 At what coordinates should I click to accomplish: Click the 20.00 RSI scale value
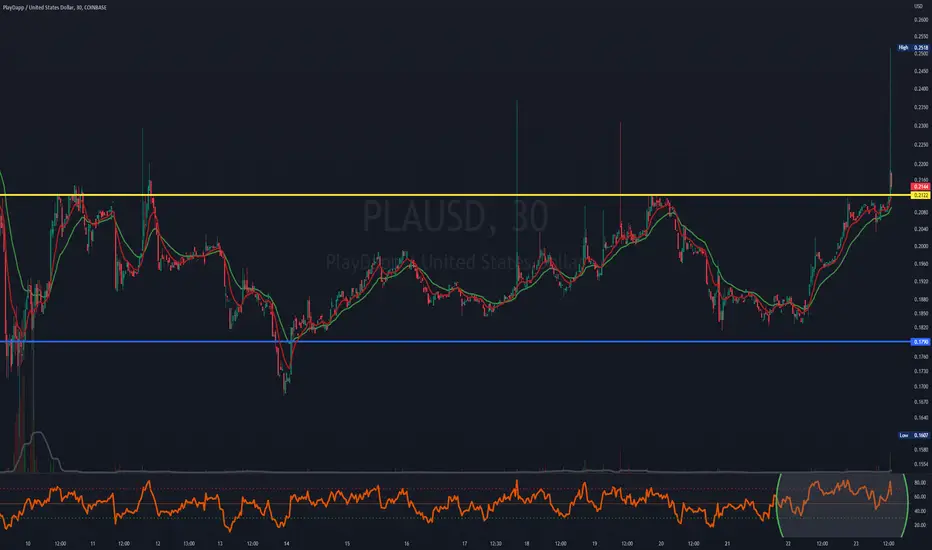click(x=920, y=525)
